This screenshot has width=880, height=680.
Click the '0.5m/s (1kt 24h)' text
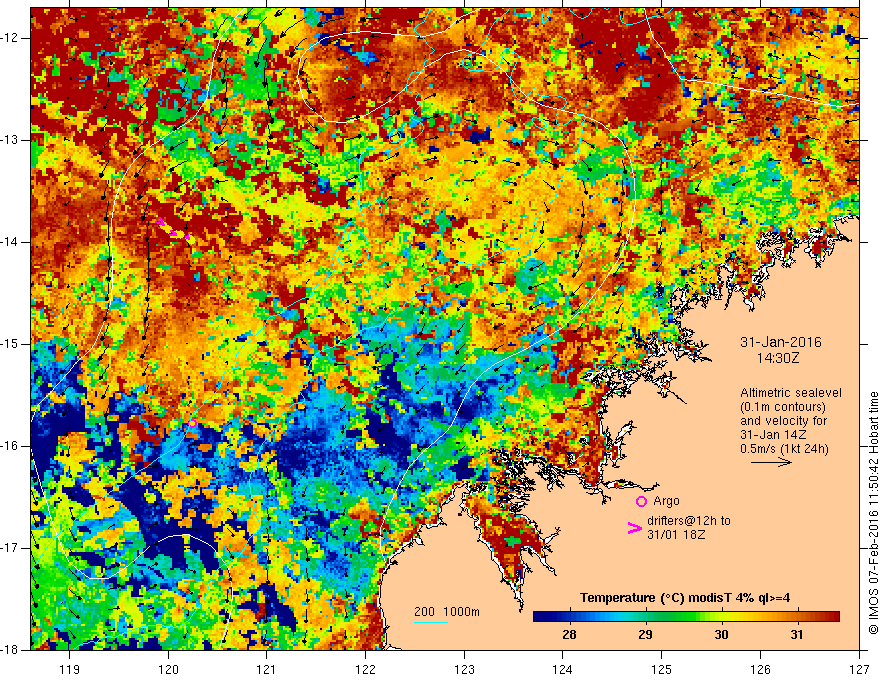click(x=784, y=448)
